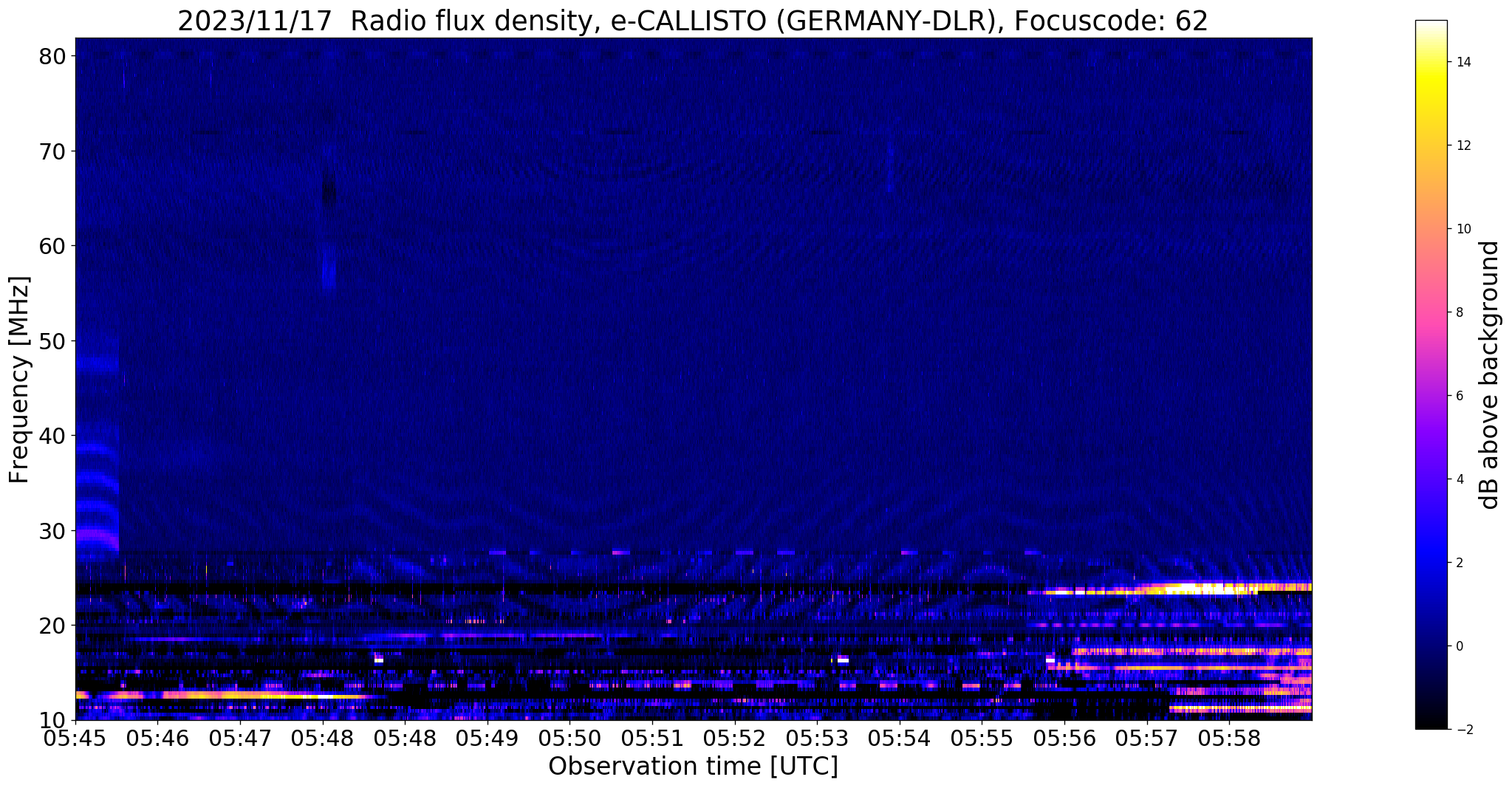Click the 'Observation time [UTC]' axis label
This screenshot has width=1512, height=788.
[693, 767]
